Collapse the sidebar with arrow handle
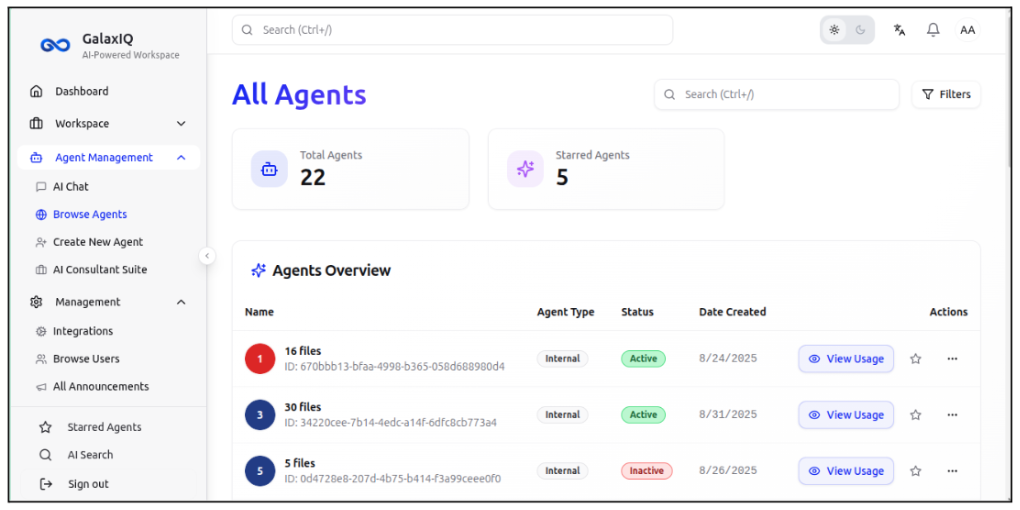1020x510 pixels. coord(207,256)
